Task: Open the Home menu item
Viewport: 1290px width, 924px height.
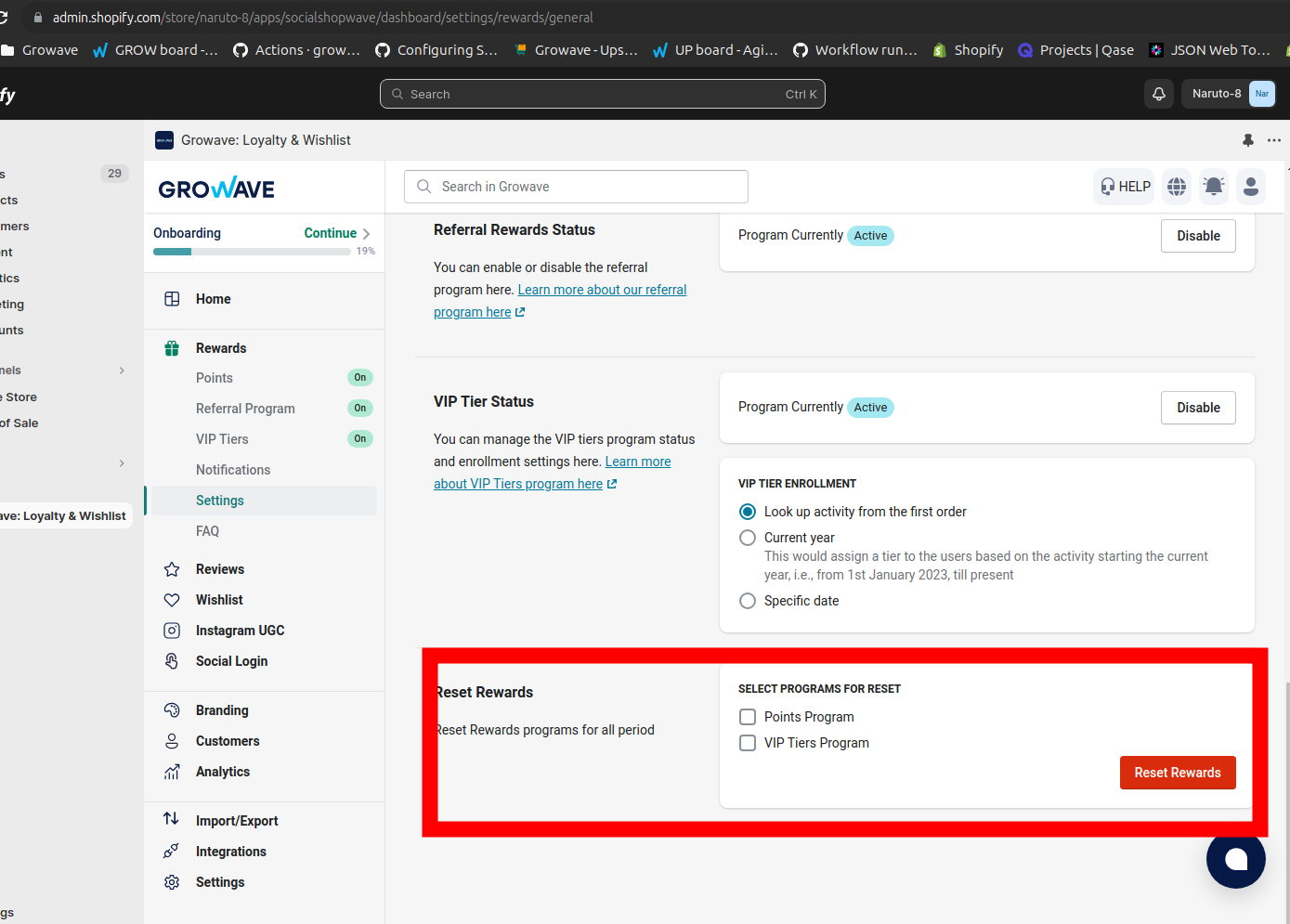Action: coord(214,299)
